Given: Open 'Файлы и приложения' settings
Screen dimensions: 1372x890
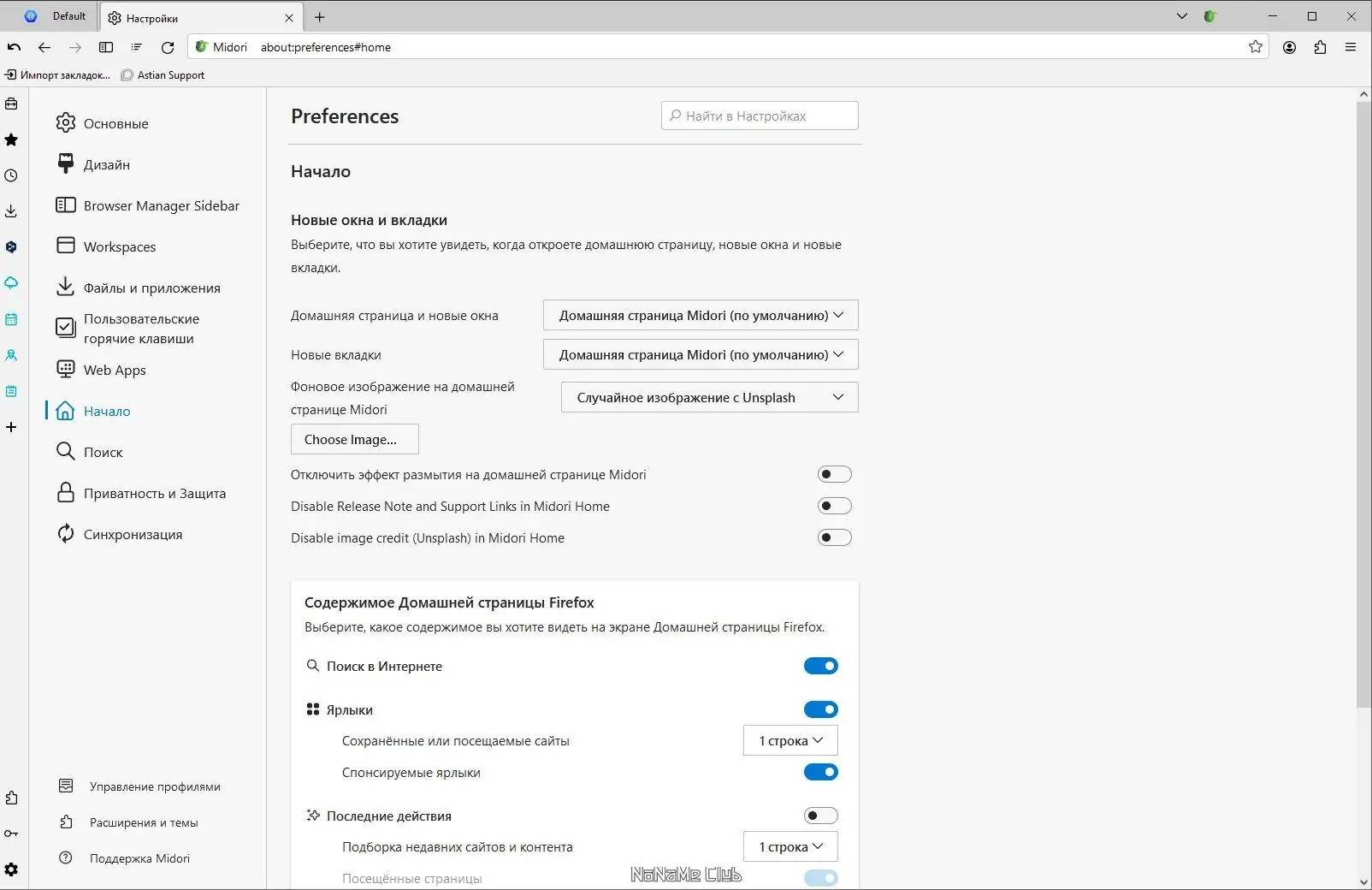Looking at the screenshot, I should tap(148, 288).
